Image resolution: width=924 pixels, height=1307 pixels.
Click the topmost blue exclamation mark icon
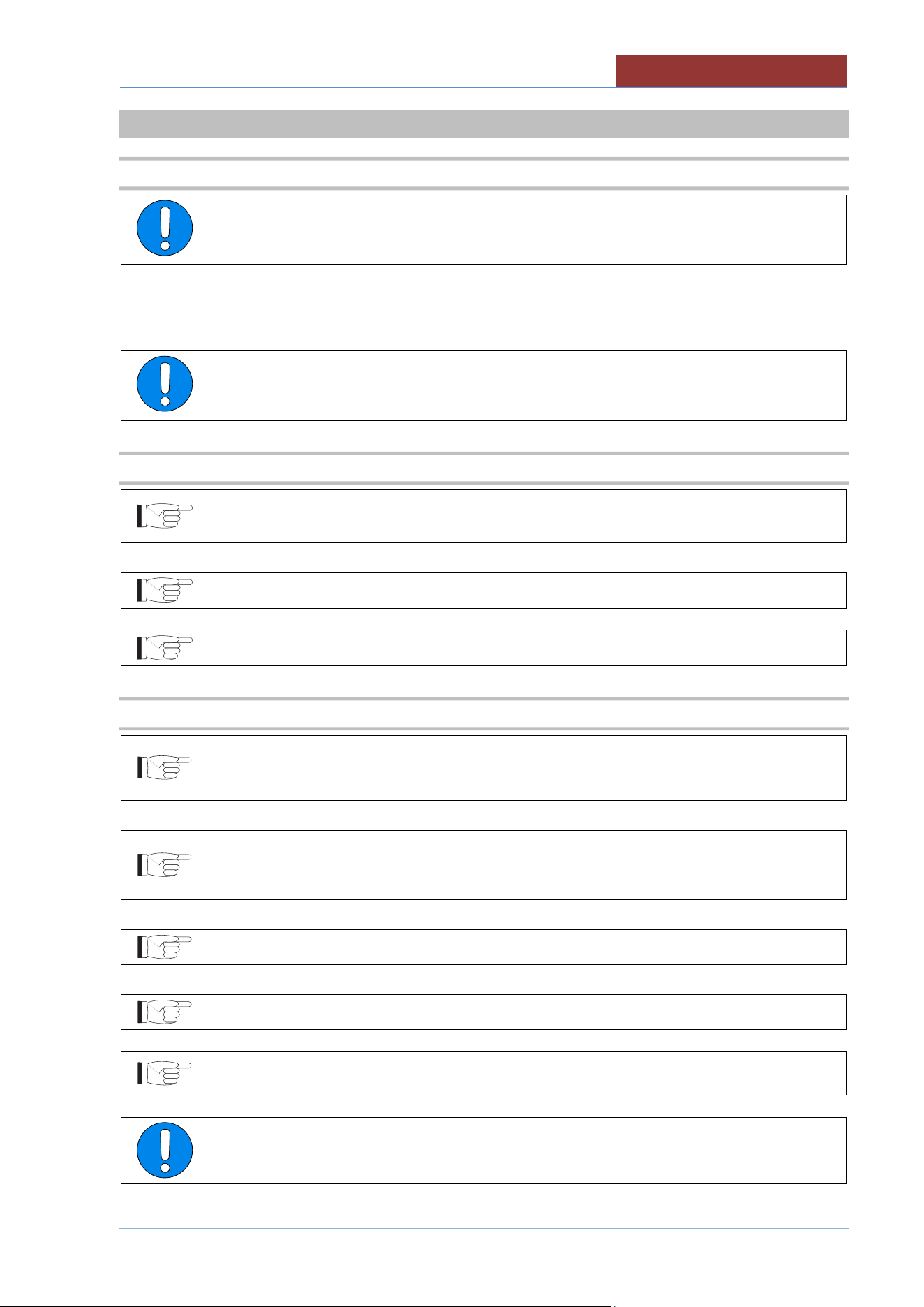point(165,228)
